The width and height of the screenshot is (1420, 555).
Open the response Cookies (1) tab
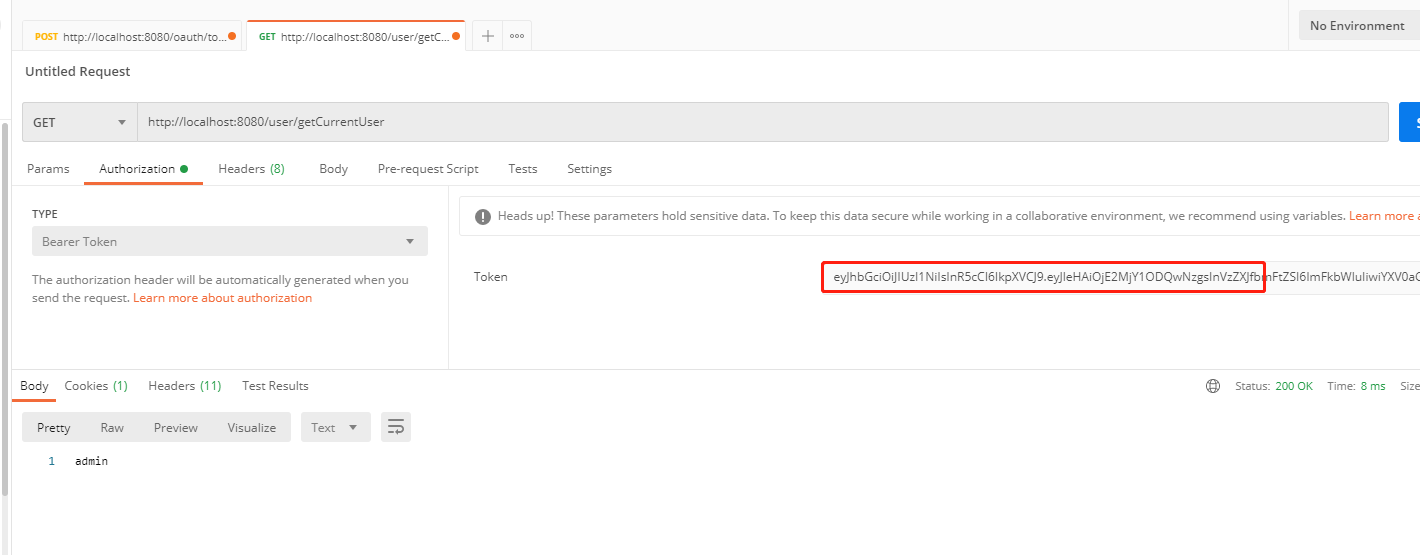(96, 386)
